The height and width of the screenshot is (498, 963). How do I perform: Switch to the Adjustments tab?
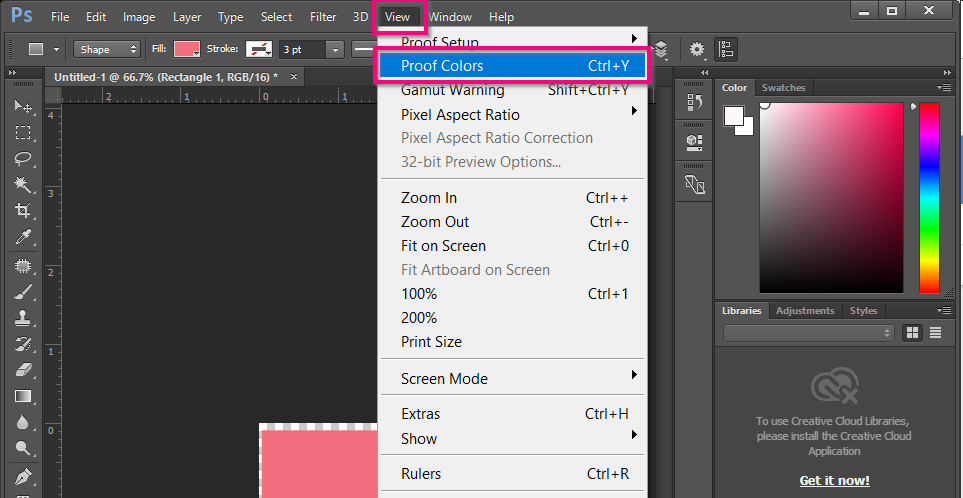[x=805, y=311]
